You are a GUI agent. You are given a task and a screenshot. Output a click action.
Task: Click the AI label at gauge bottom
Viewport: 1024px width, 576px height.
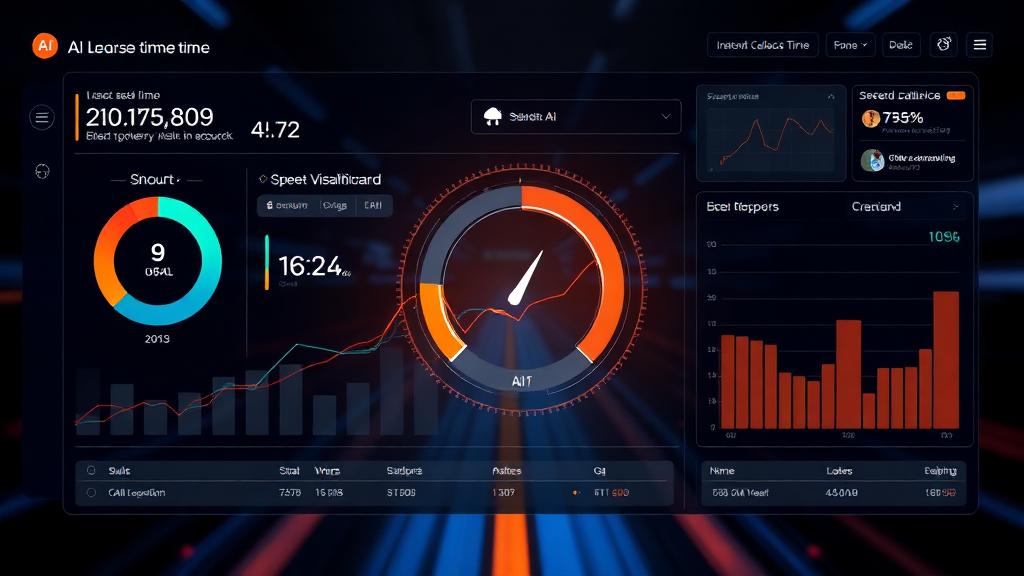(x=521, y=381)
